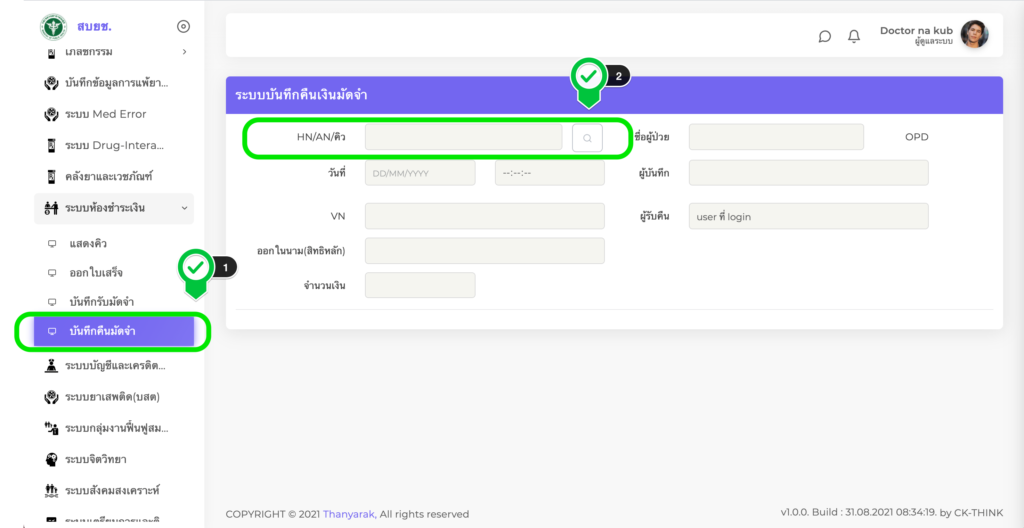
Task: Click the คลังยาและเวชภัณฑ์ sidebar icon
Action: 51,176
